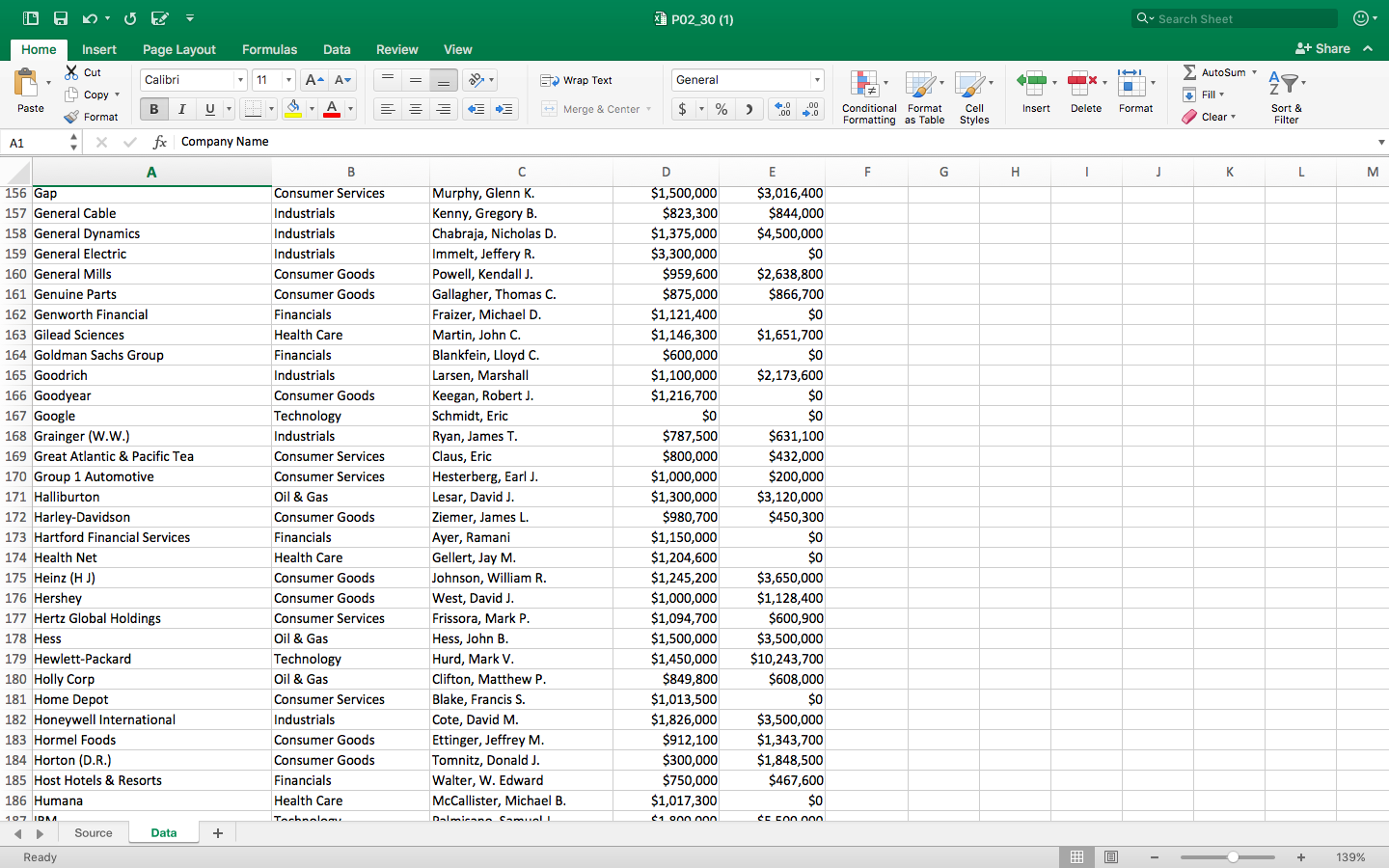The width and height of the screenshot is (1389, 868).
Task: Click the Percent Style icon
Action: pos(721,109)
